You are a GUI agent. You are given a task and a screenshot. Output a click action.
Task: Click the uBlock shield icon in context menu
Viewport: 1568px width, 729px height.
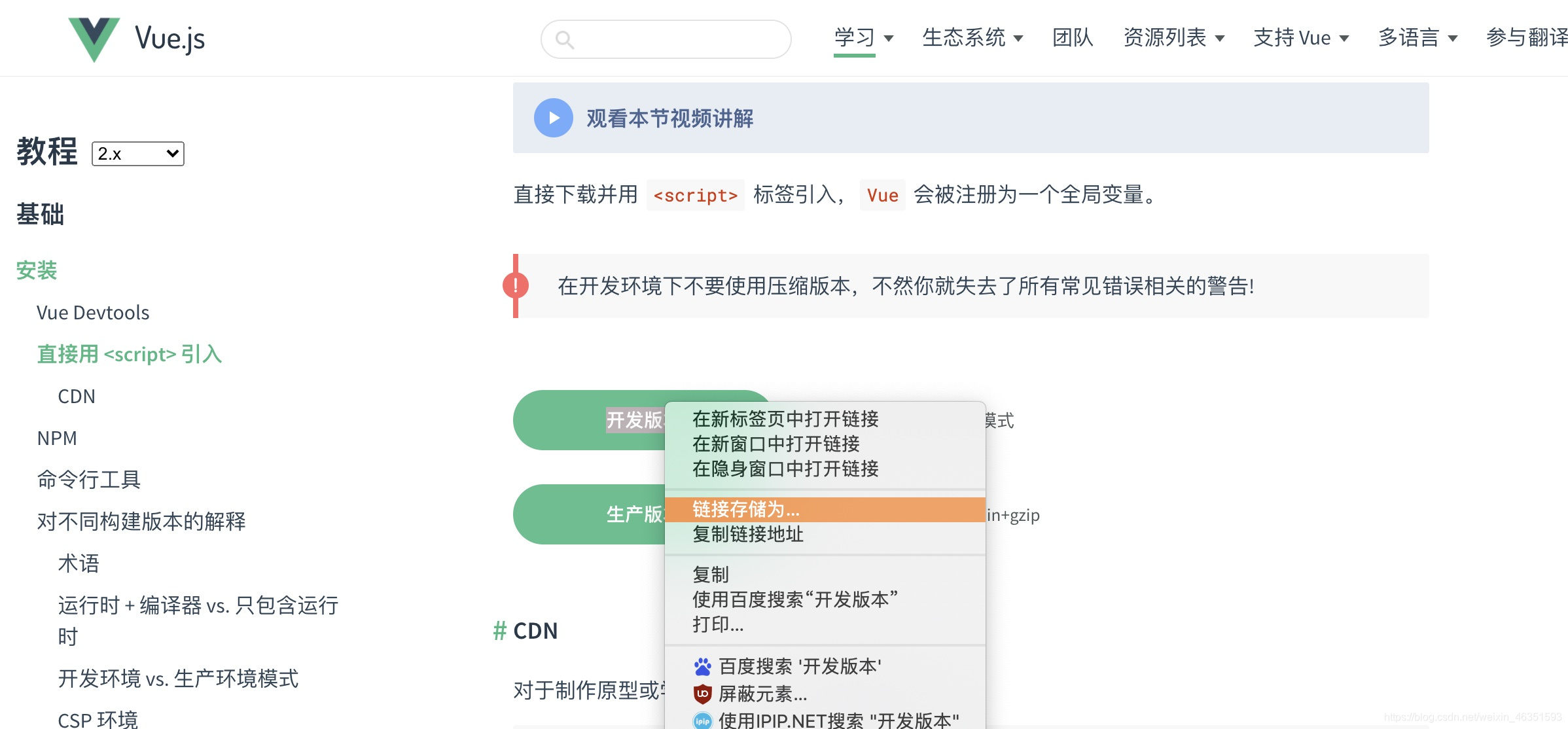coord(702,693)
